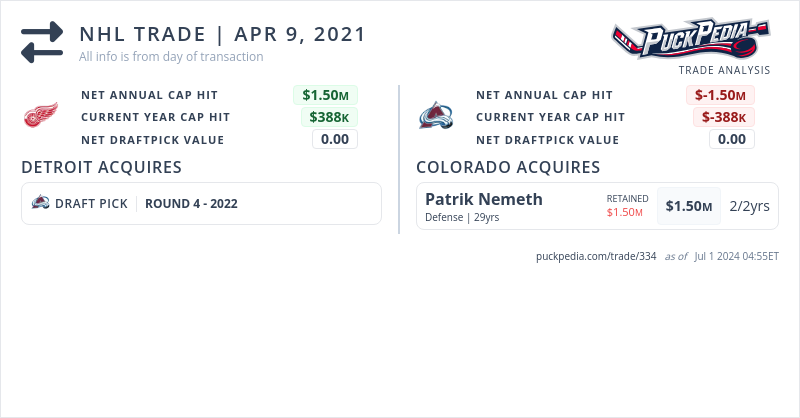This screenshot has width=800, height=418.
Task: Open the Patrik Nemeth player link
Action: coord(484,199)
